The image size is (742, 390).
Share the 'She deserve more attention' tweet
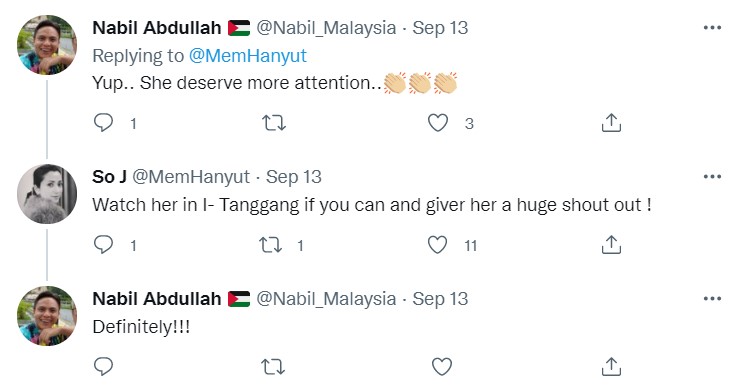pos(611,123)
